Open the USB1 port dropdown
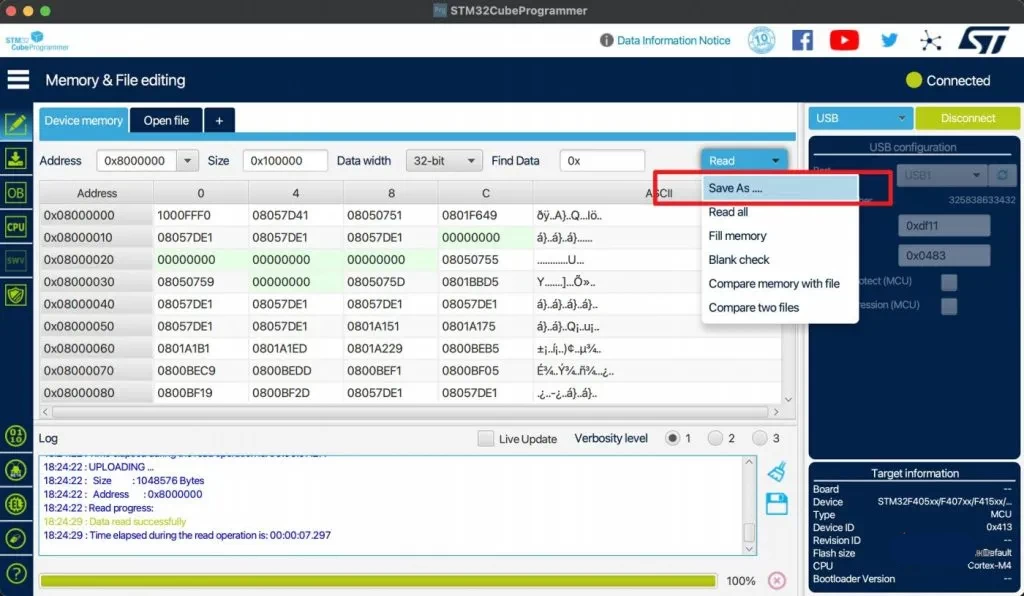This screenshot has height=596, width=1024. pyautogui.click(x=942, y=175)
